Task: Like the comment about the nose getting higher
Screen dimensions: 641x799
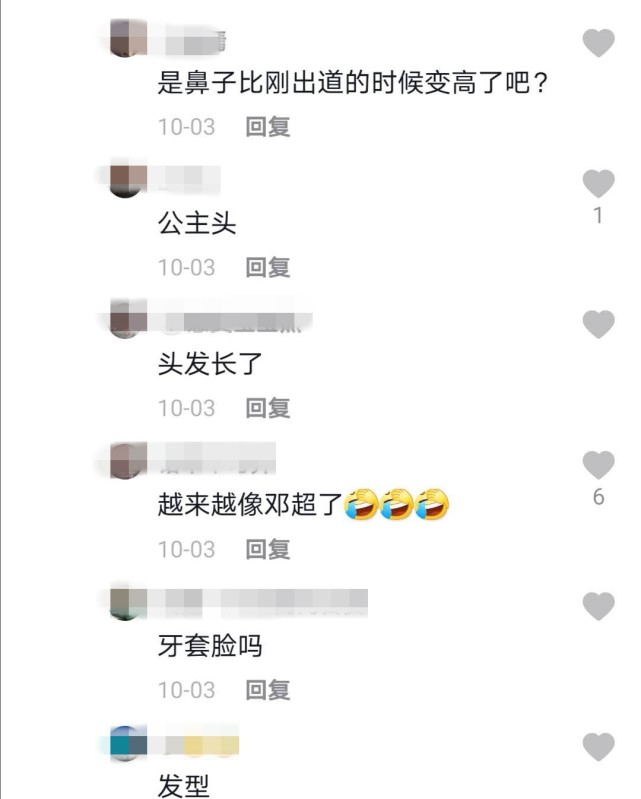Action: coord(599,43)
